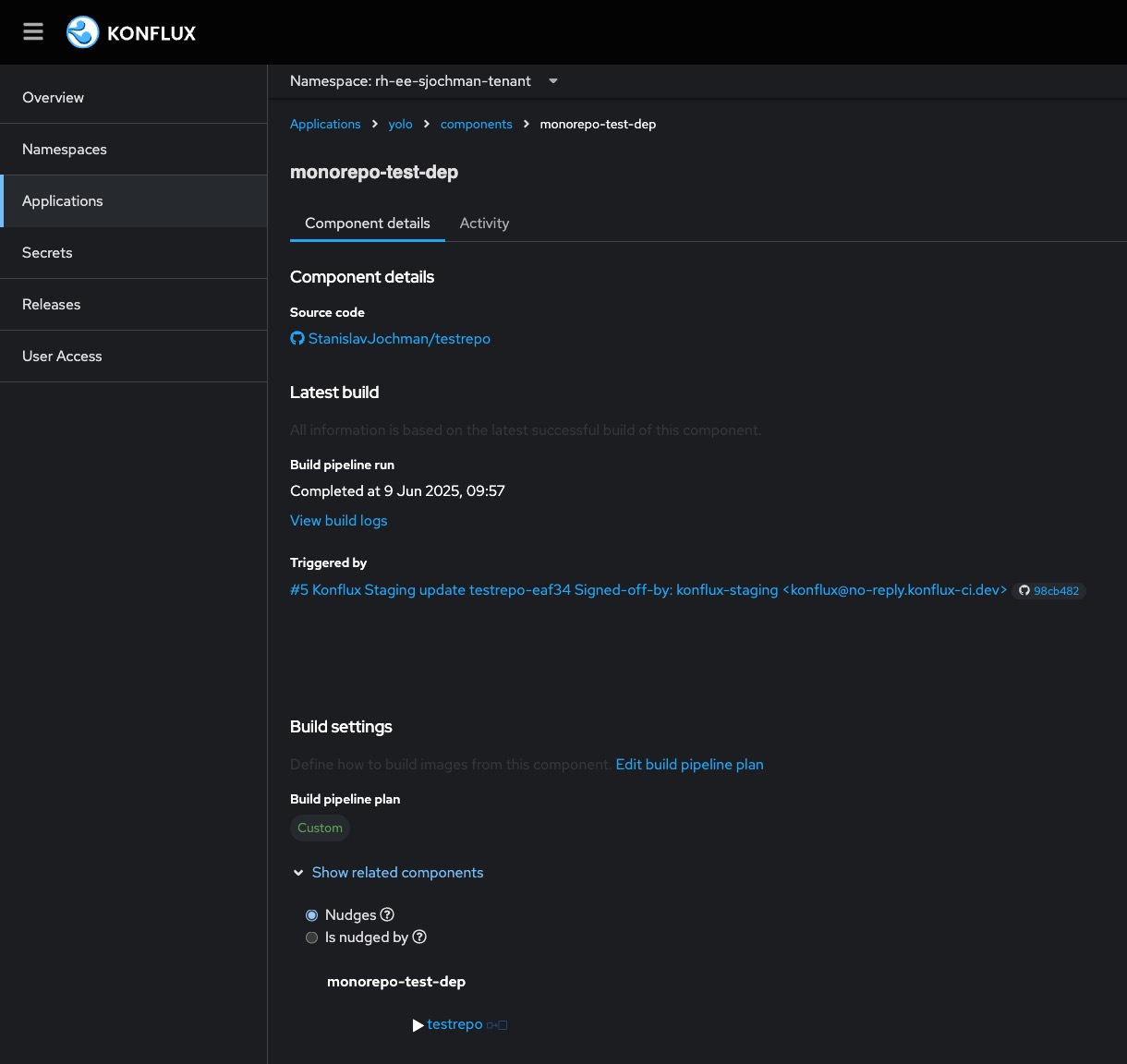Click the arrow icon before testrepo
Screen dimensions: 1127x1064
point(418,1025)
